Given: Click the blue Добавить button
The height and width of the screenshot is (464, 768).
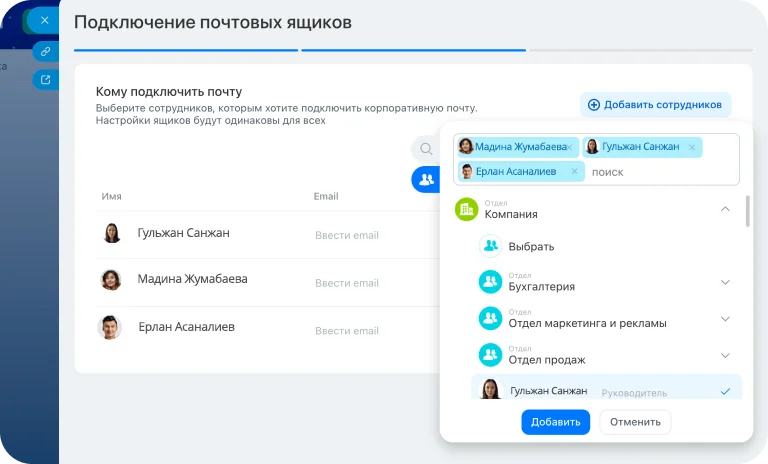Looking at the screenshot, I should pos(555,422).
